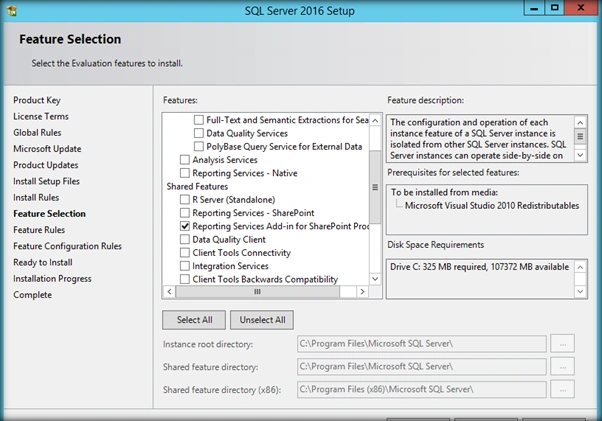Enable the Analysis Services checkbox
The height and width of the screenshot is (421, 602).
(185, 160)
